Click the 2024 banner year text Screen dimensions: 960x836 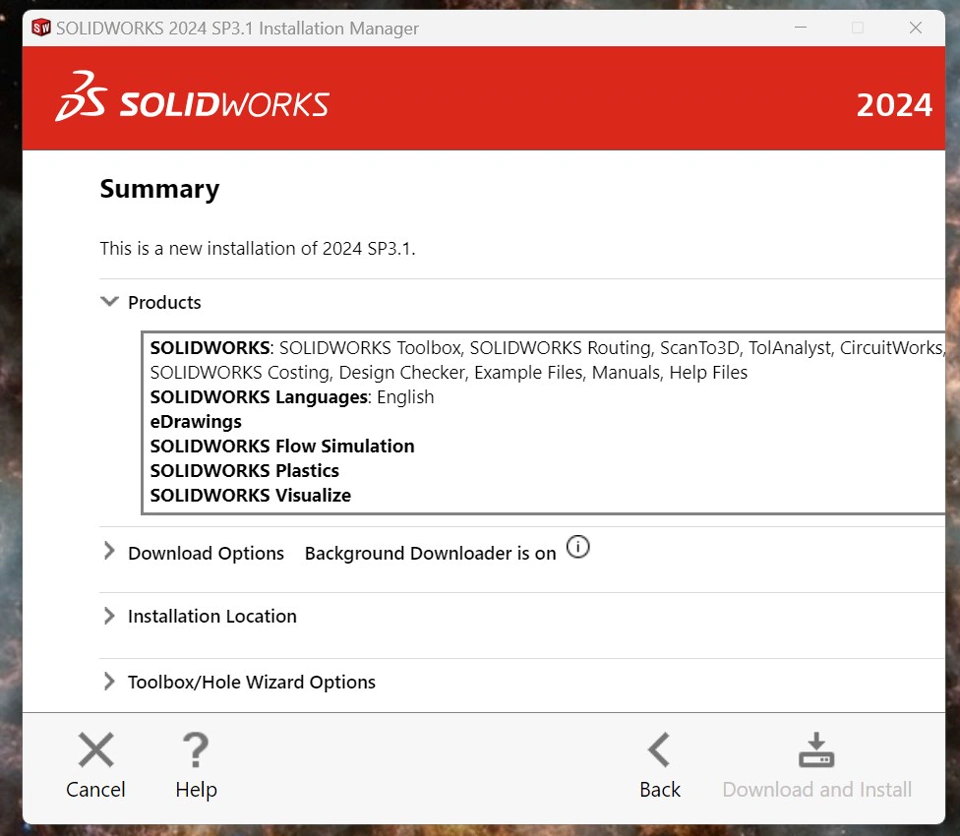894,105
